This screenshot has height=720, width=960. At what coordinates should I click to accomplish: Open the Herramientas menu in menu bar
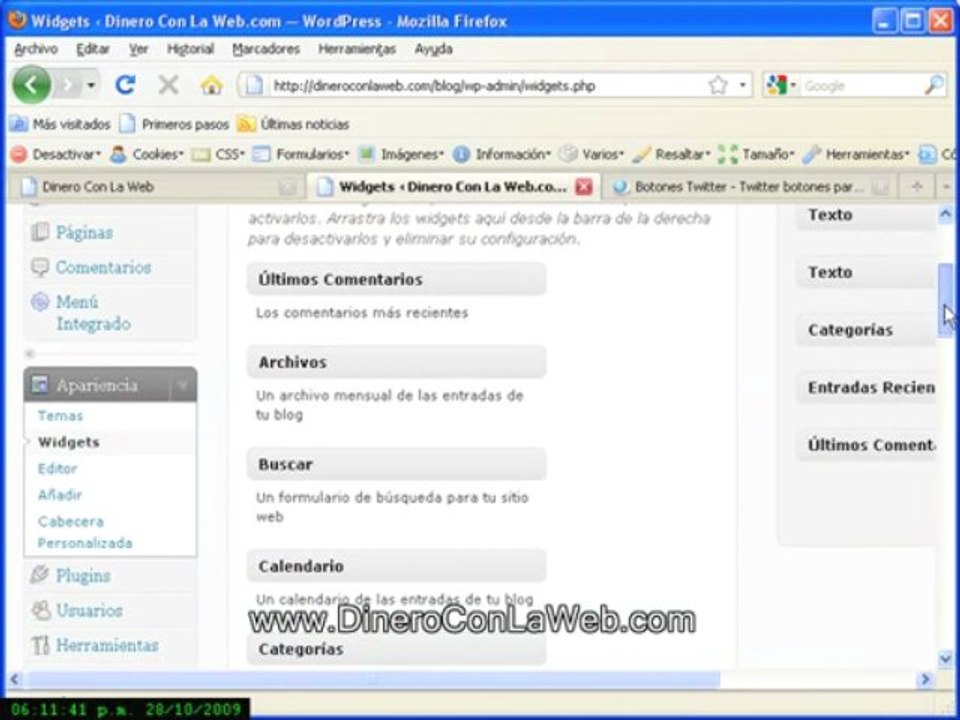click(x=357, y=49)
